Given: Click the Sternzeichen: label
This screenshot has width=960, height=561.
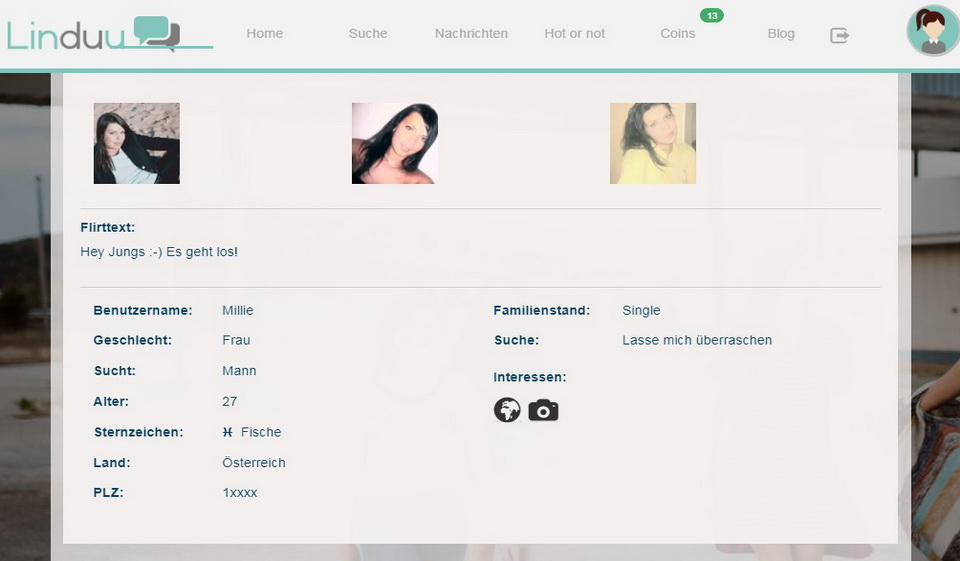Looking at the screenshot, I should pos(138,432).
